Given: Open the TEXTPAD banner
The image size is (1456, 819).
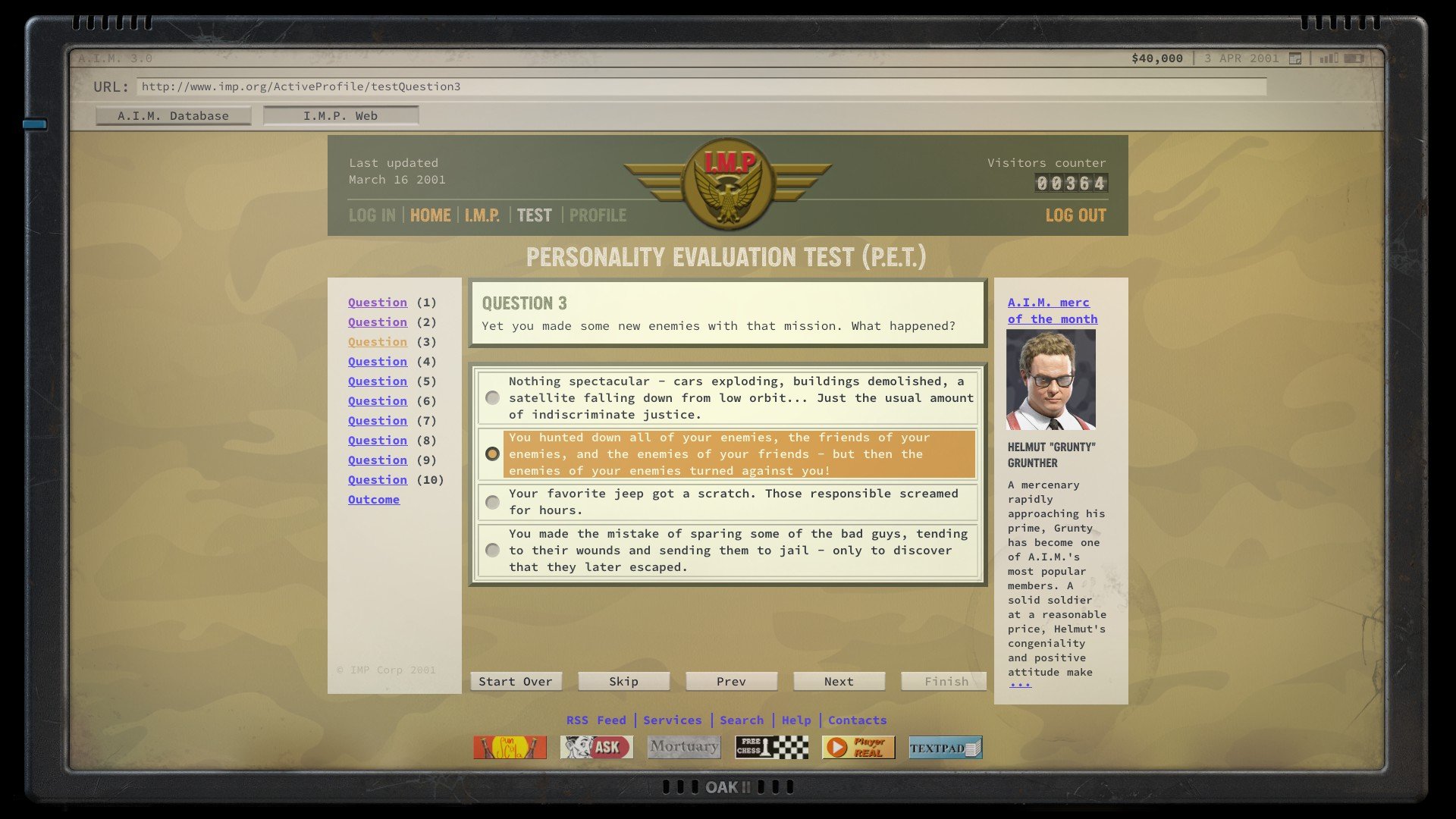Looking at the screenshot, I should 945,748.
